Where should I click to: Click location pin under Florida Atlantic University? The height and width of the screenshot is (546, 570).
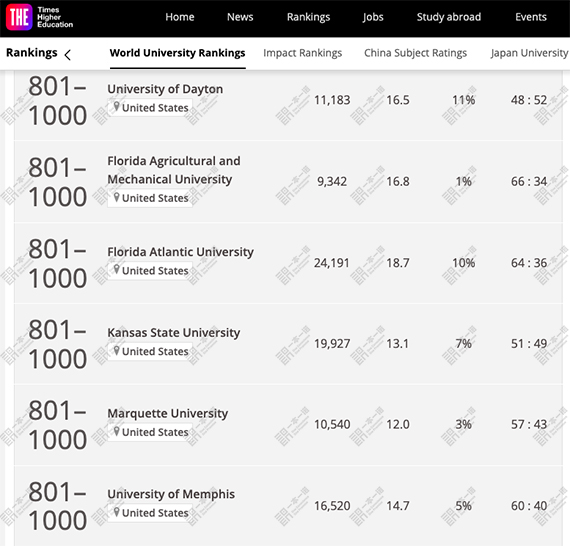[116, 269]
